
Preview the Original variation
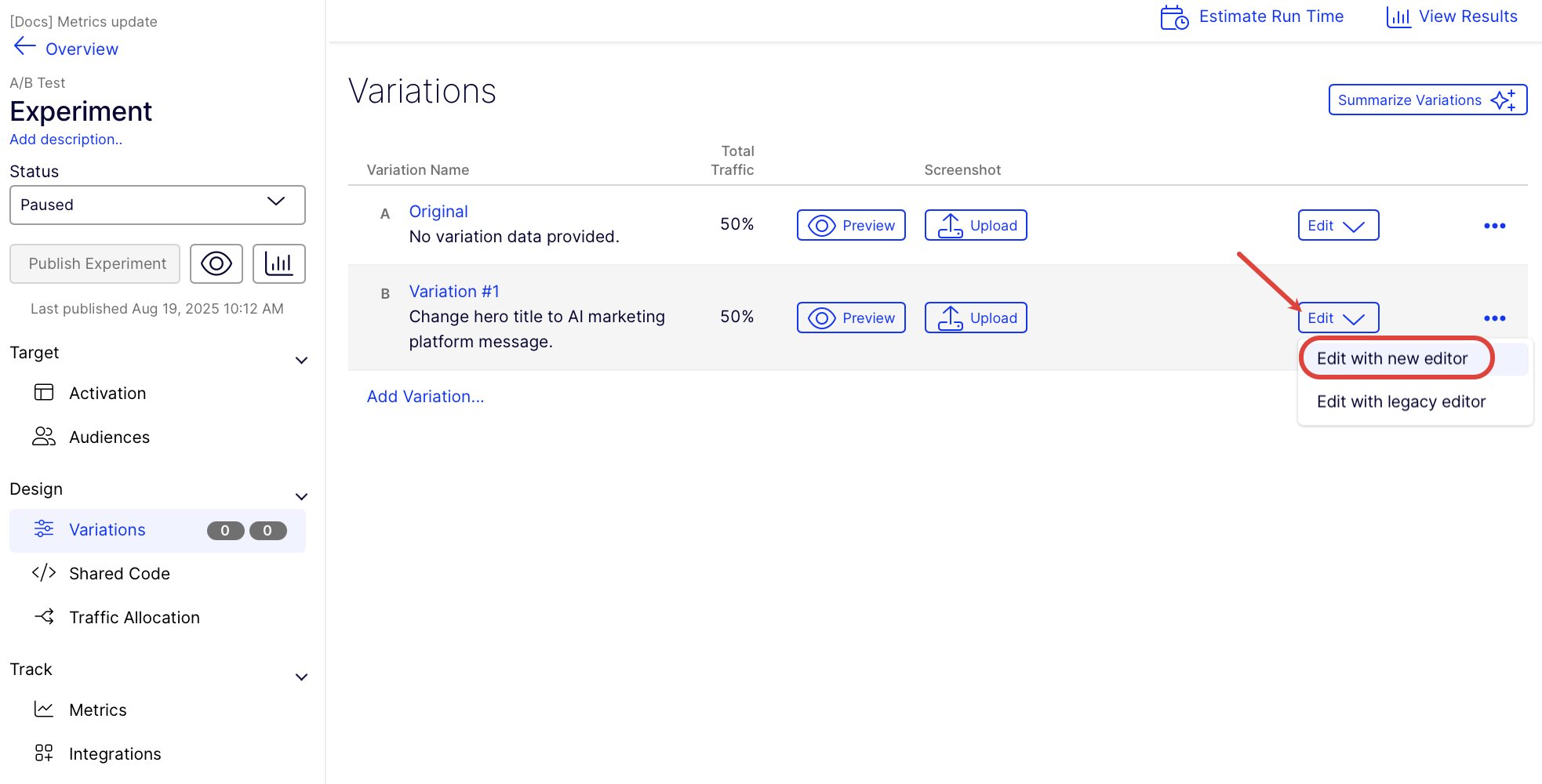click(851, 225)
